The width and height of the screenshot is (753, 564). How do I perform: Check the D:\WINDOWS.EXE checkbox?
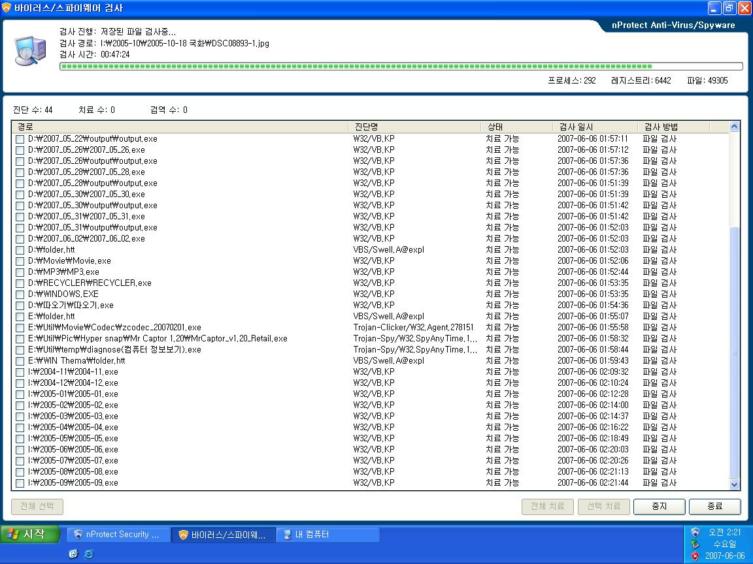pos(20,294)
